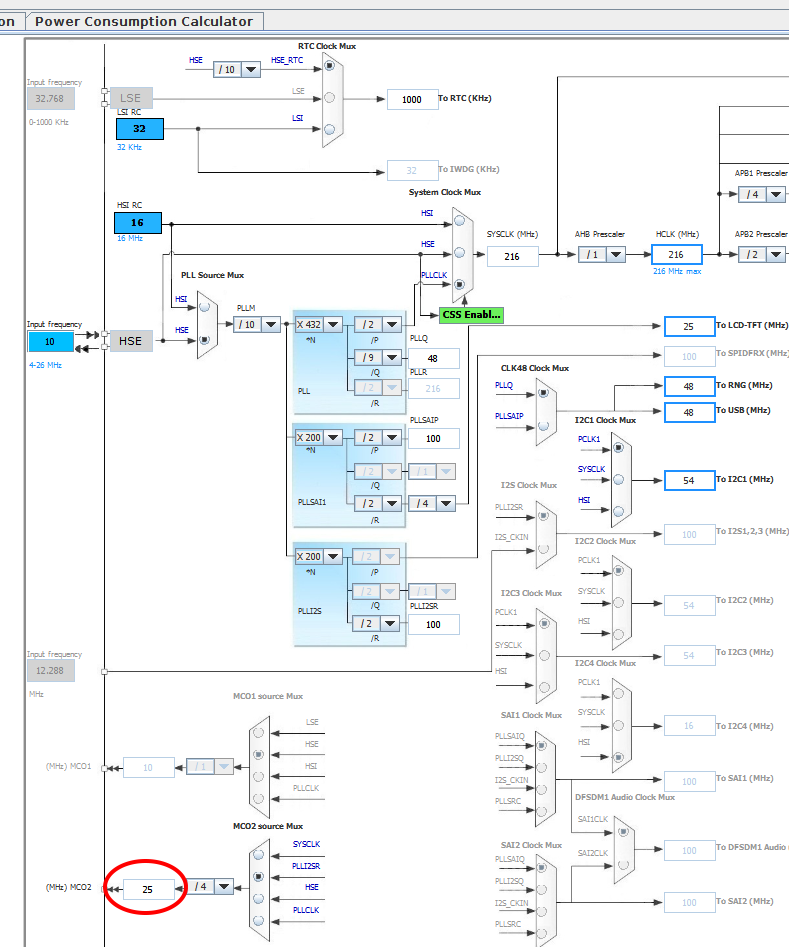Open PLLSAI1 /R /2 divider dropdown
The width and height of the screenshot is (789, 947).
392,503
